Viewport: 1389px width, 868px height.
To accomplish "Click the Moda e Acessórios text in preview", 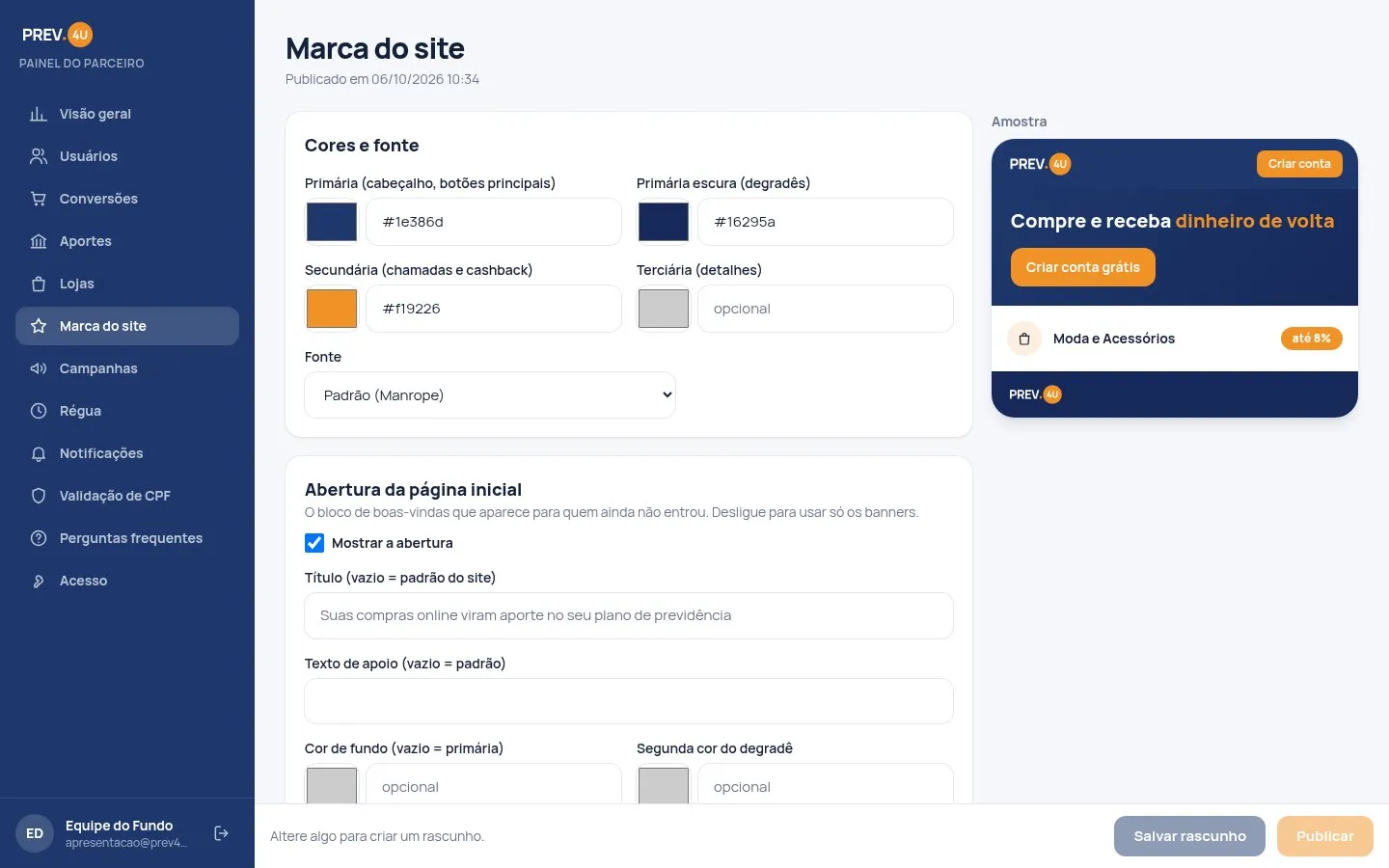I will click(1114, 339).
